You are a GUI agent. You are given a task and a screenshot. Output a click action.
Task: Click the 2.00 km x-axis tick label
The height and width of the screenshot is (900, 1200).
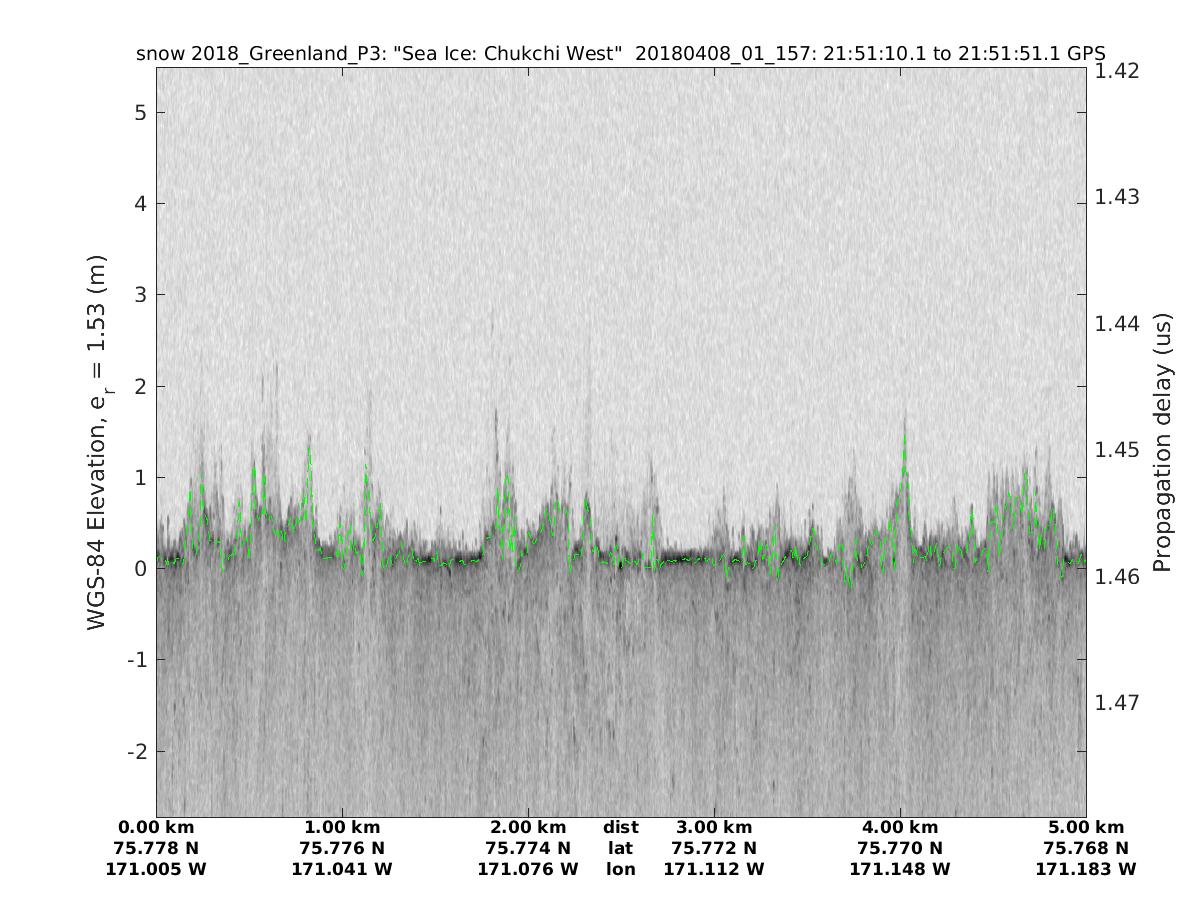pyautogui.click(x=528, y=827)
